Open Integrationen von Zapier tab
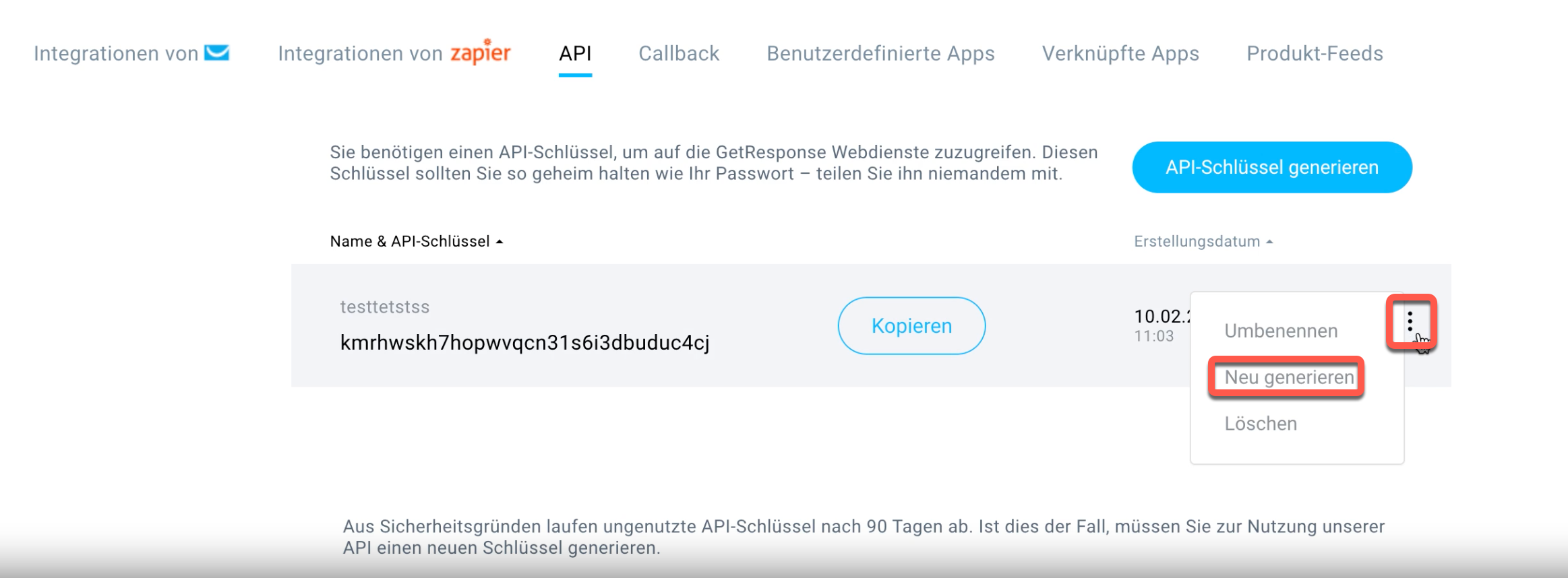Viewport: 1568px width, 578px height. point(394,53)
